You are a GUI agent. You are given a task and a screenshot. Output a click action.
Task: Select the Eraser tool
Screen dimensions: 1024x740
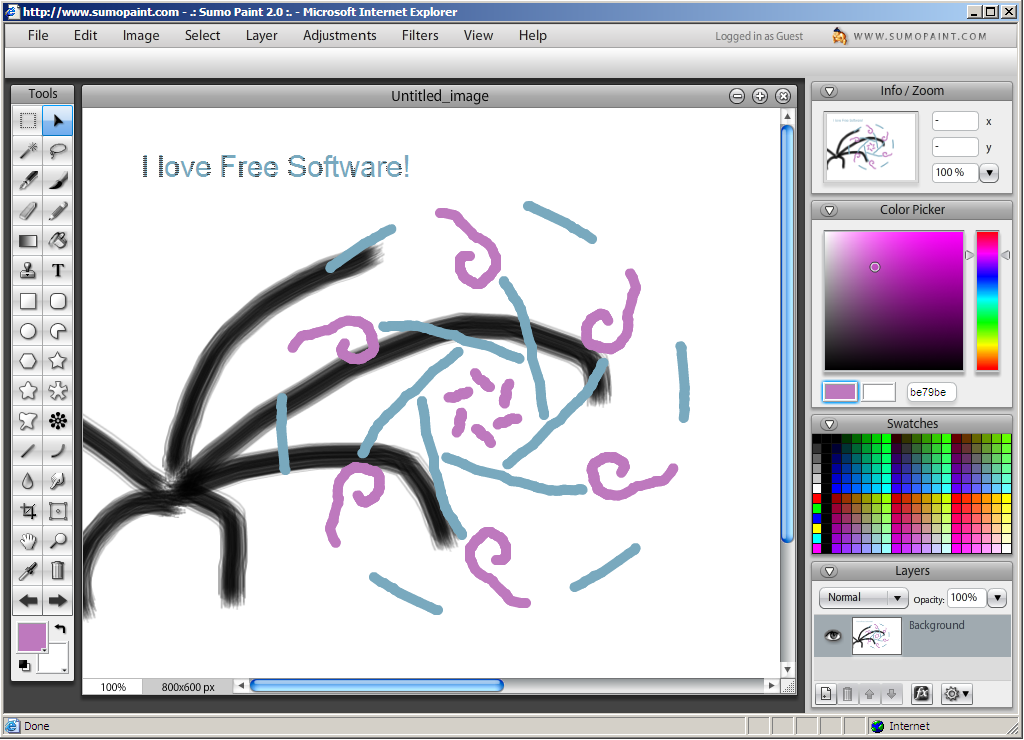(27, 211)
